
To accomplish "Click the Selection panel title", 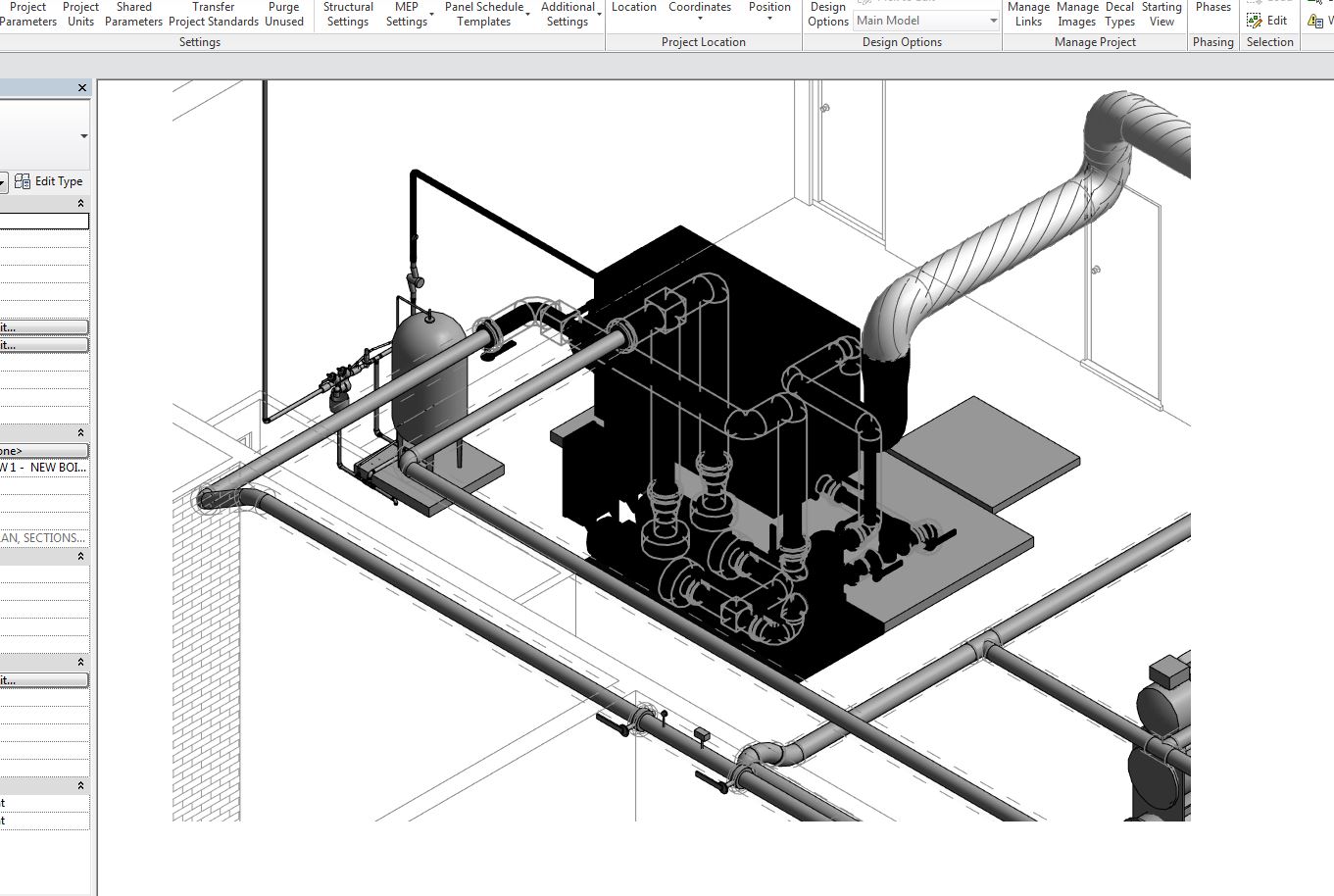I will [1270, 42].
